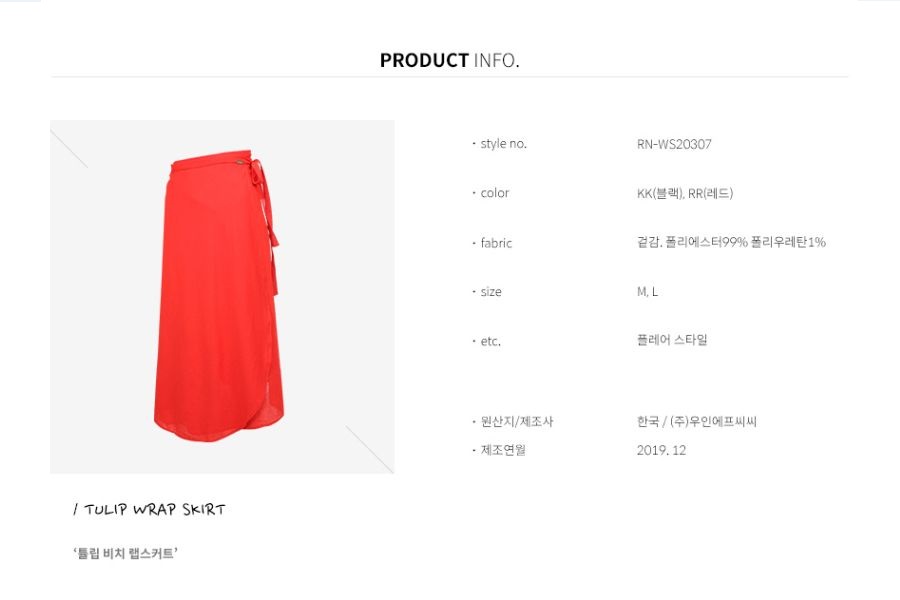Click the 'color' label
900x600 pixels.
[x=495, y=193]
